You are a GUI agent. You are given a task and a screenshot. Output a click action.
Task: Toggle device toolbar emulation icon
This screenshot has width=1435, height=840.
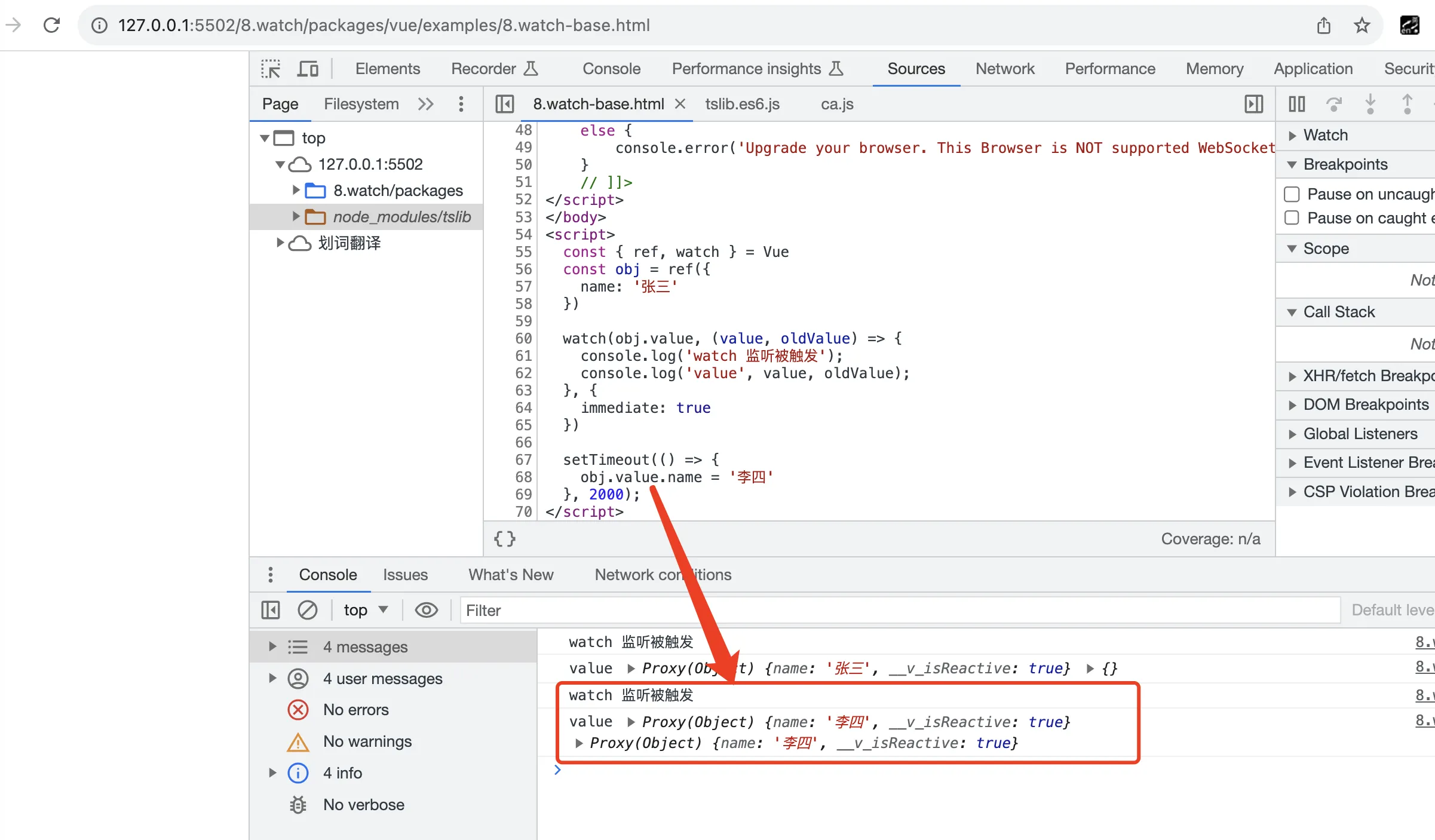click(308, 69)
